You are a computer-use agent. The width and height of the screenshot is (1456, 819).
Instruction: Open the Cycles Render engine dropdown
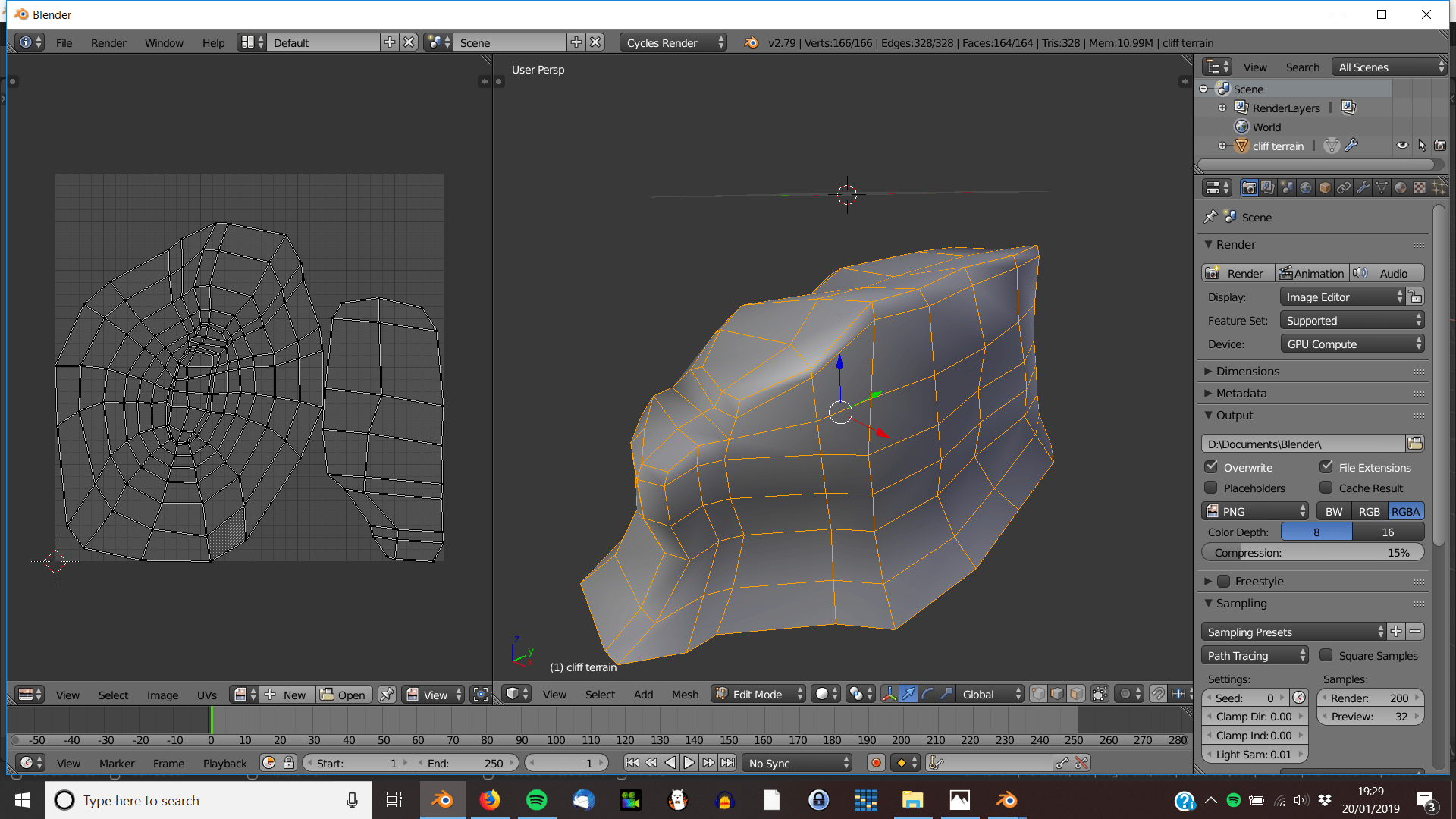point(672,42)
